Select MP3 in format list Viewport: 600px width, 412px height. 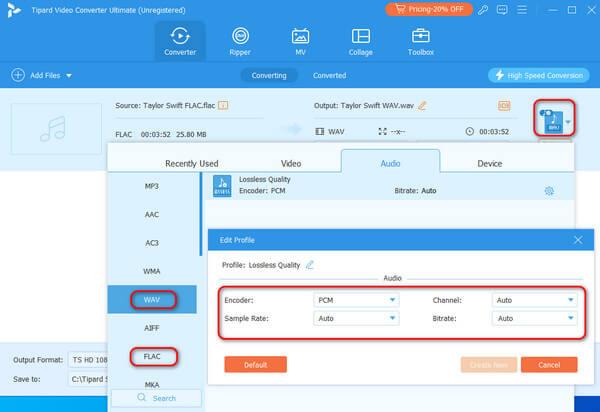coord(152,186)
